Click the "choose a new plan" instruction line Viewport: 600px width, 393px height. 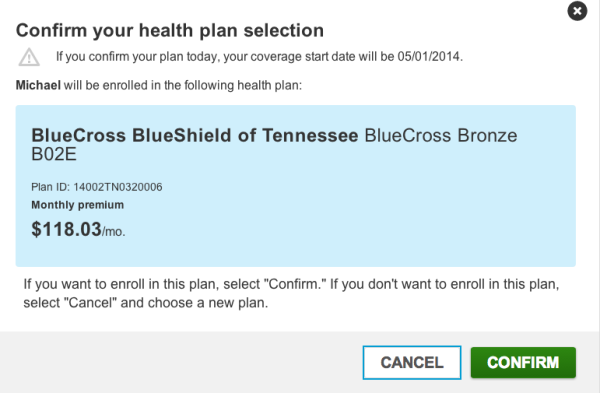click(146, 303)
